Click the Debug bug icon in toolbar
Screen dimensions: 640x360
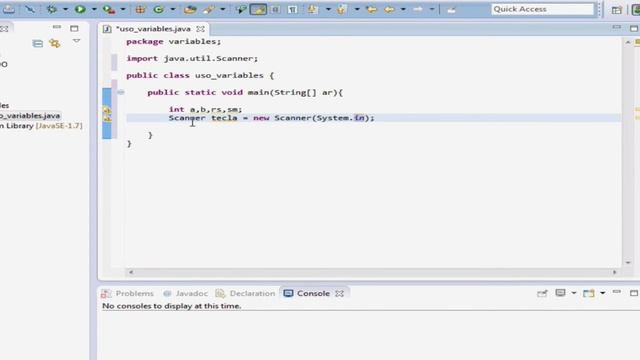(51, 9)
